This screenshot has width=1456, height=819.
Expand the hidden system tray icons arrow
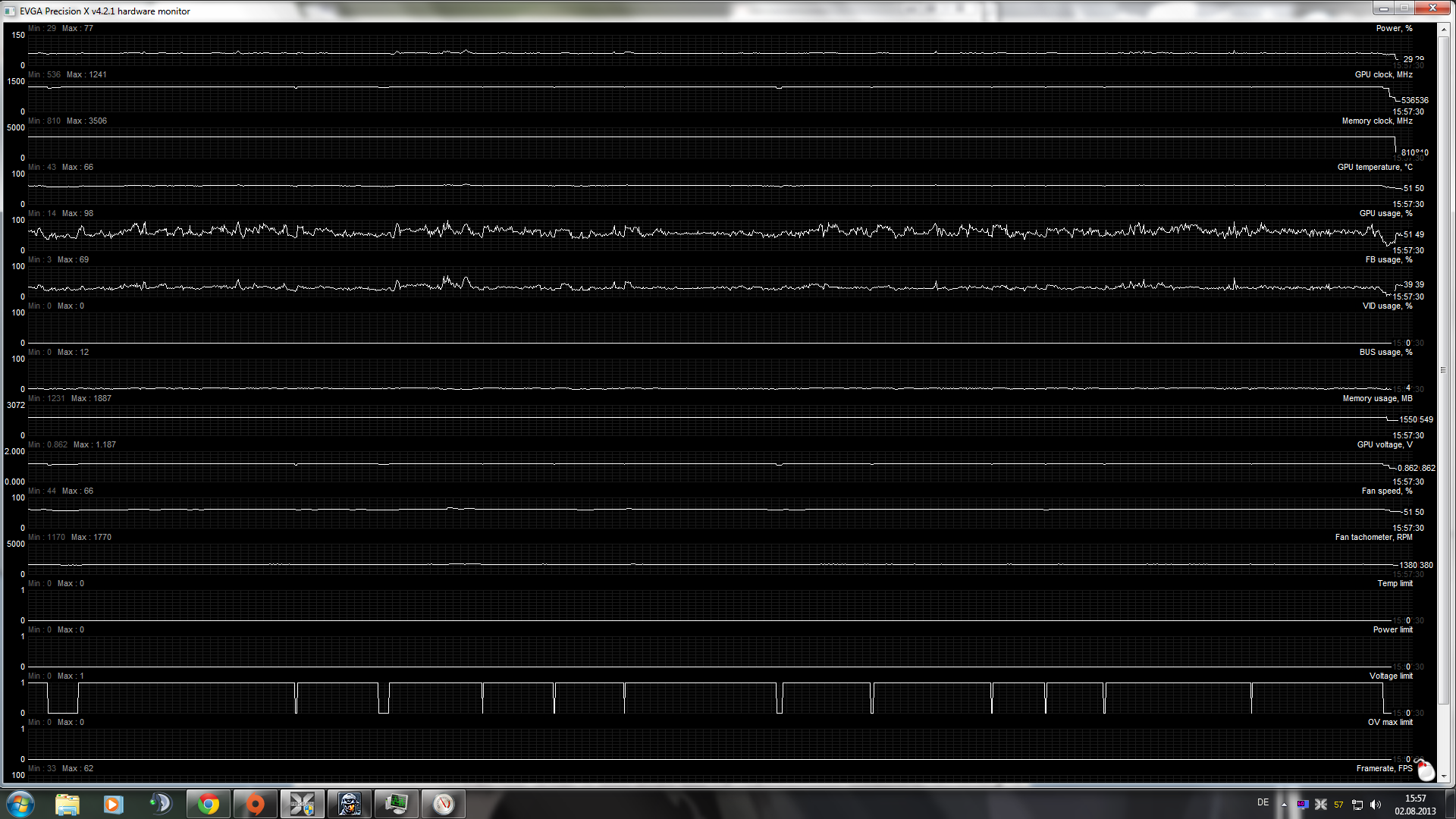[1284, 805]
